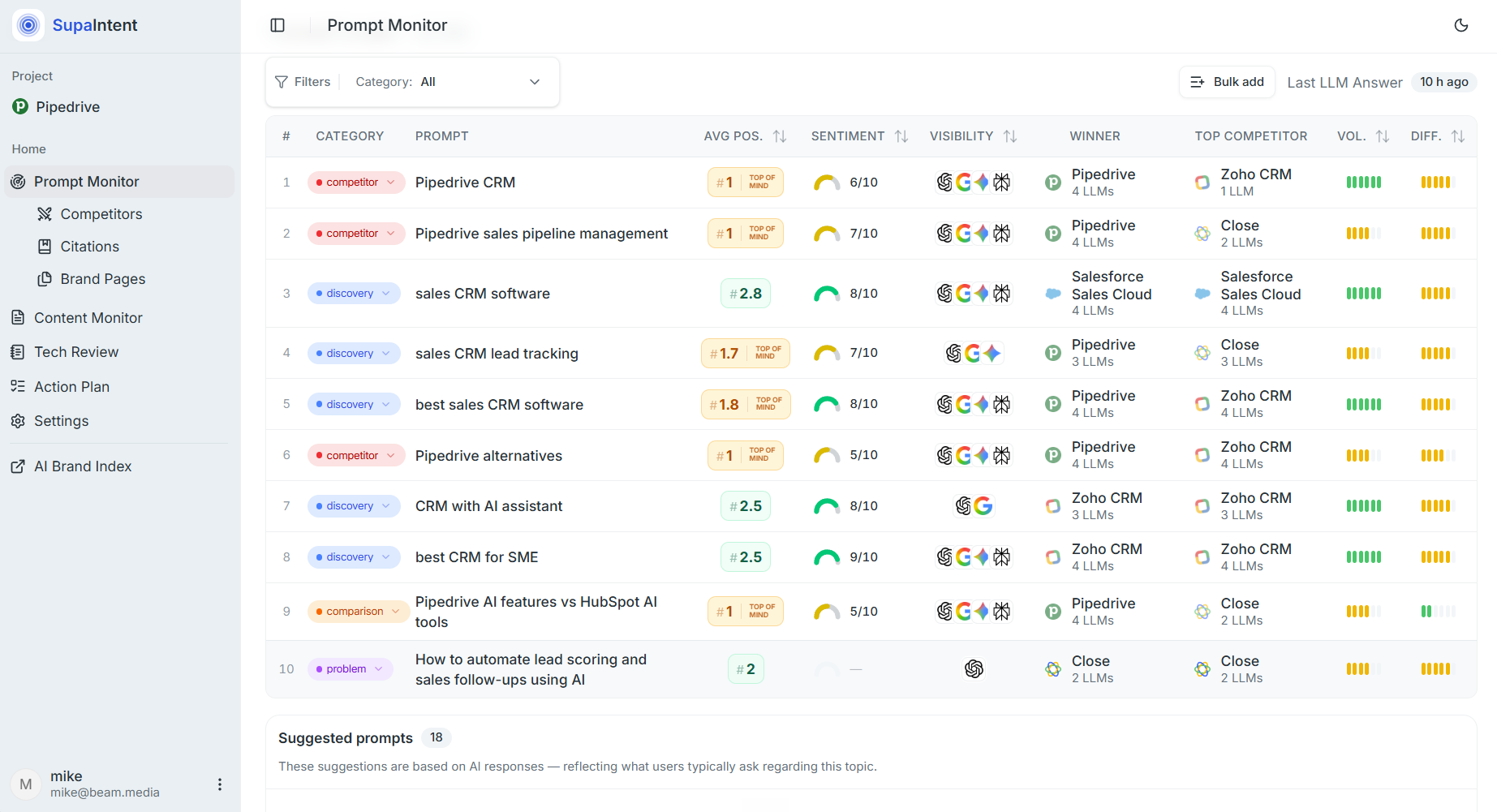Image resolution: width=1497 pixels, height=812 pixels.
Task: Open Content Monitor in the sidebar
Action: click(88, 318)
